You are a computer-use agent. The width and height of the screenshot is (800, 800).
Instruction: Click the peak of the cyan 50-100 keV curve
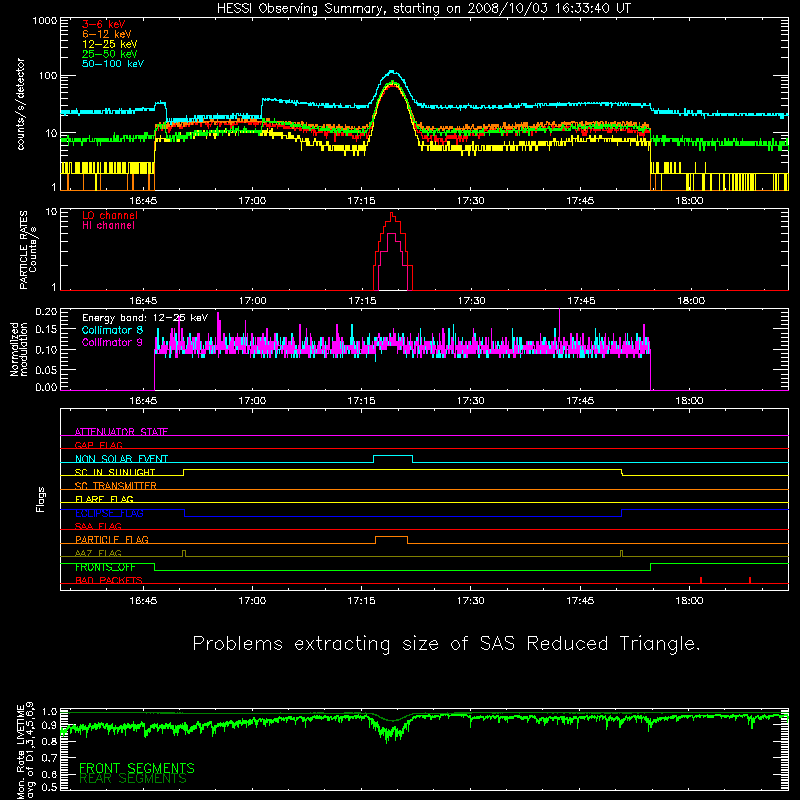[x=392, y=71]
